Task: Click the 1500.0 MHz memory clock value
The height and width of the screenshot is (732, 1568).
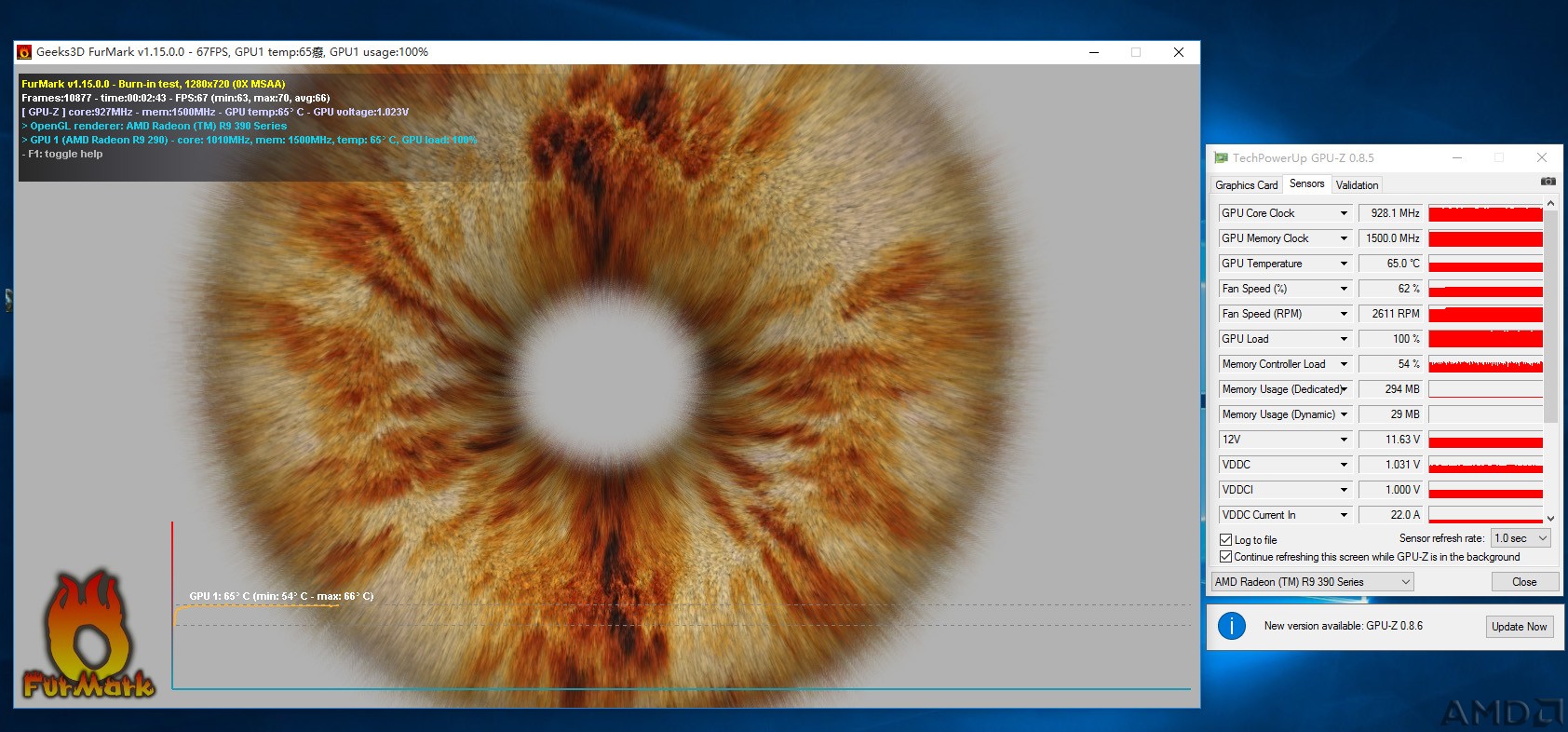Action: tap(1391, 238)
